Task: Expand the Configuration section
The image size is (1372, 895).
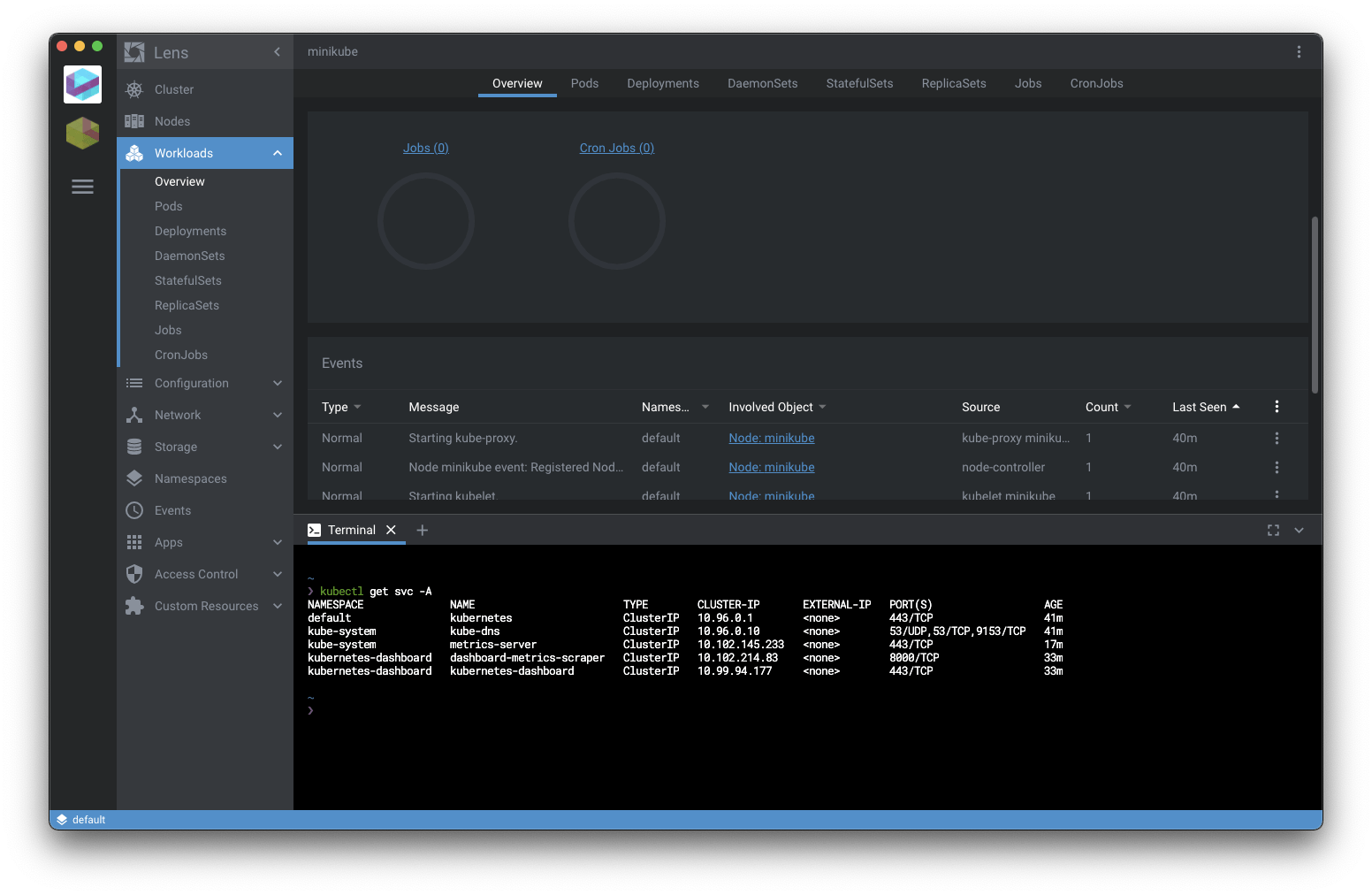Action: 278,383
